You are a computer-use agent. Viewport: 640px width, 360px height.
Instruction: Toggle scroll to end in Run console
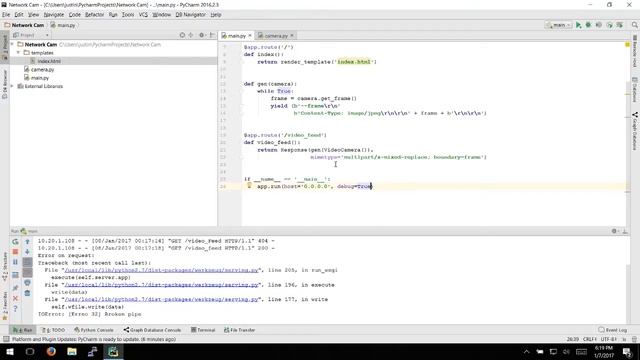tap(27, 272)
